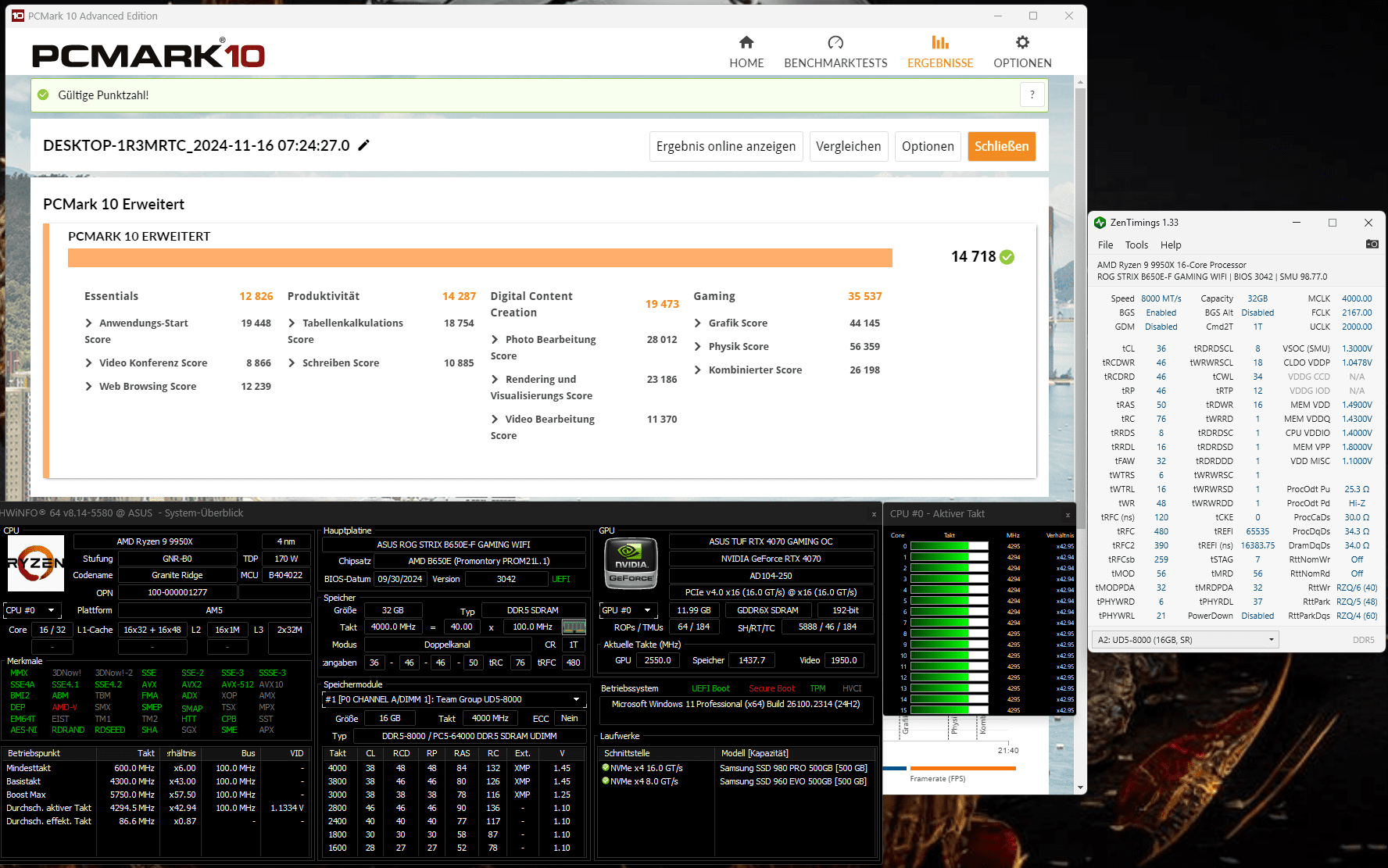Click the 4000 XMP memory timing row

[454, 768]
